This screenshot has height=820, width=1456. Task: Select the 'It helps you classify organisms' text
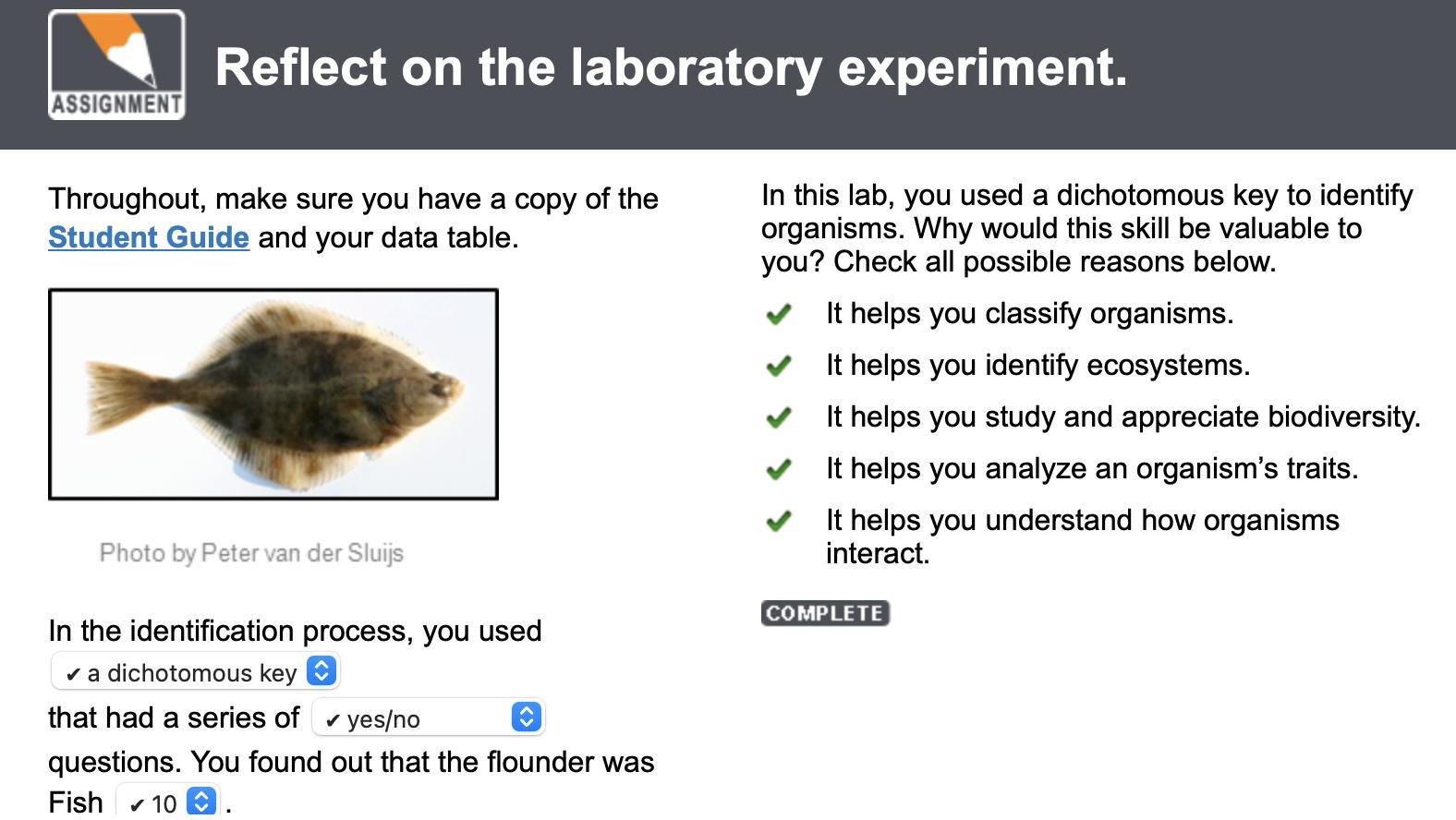tap(1029, 314)
